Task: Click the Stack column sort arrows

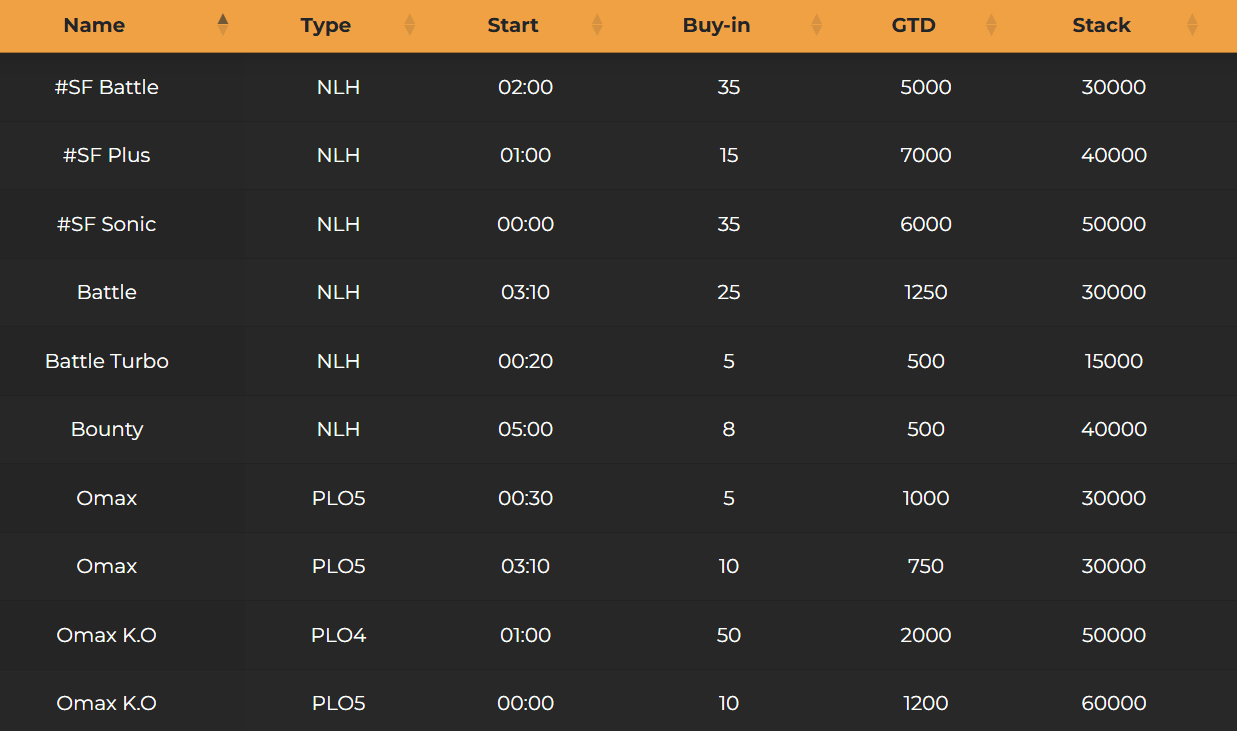Action: tap(1191, 25)
